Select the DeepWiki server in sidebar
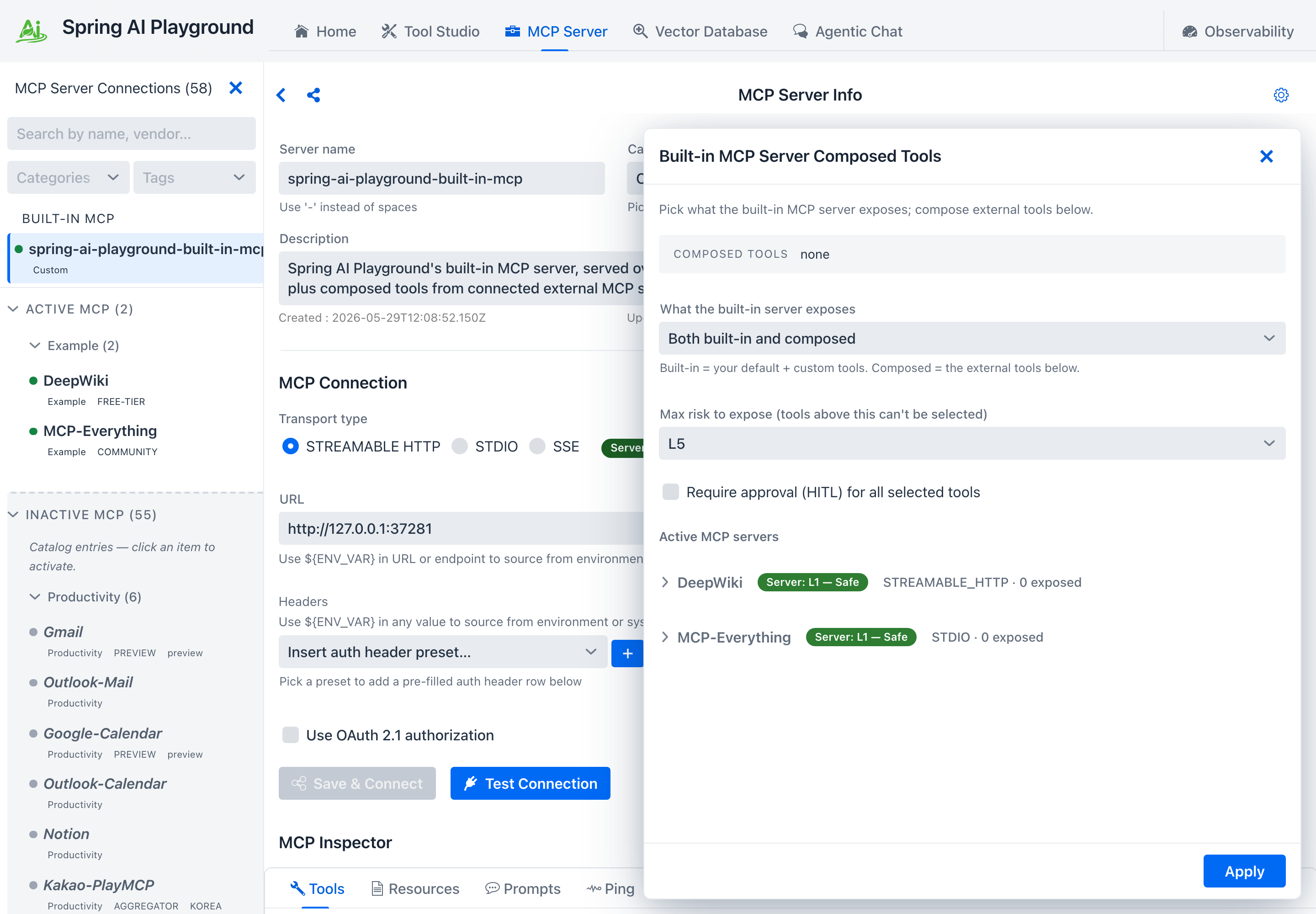The image size is (1316, 914). pyautogui.click(x=75, y=380)
